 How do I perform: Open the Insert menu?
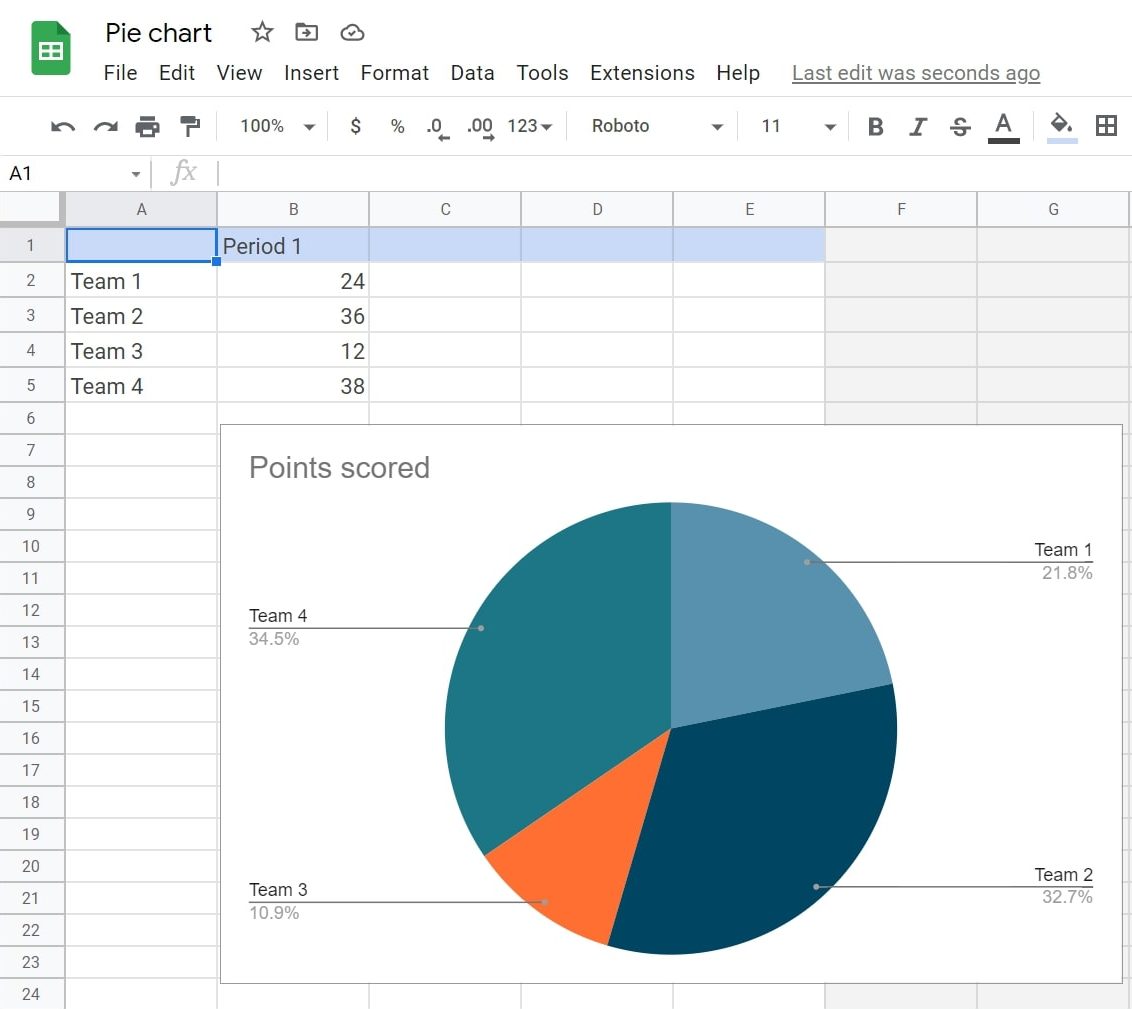(x=311, y=73)
